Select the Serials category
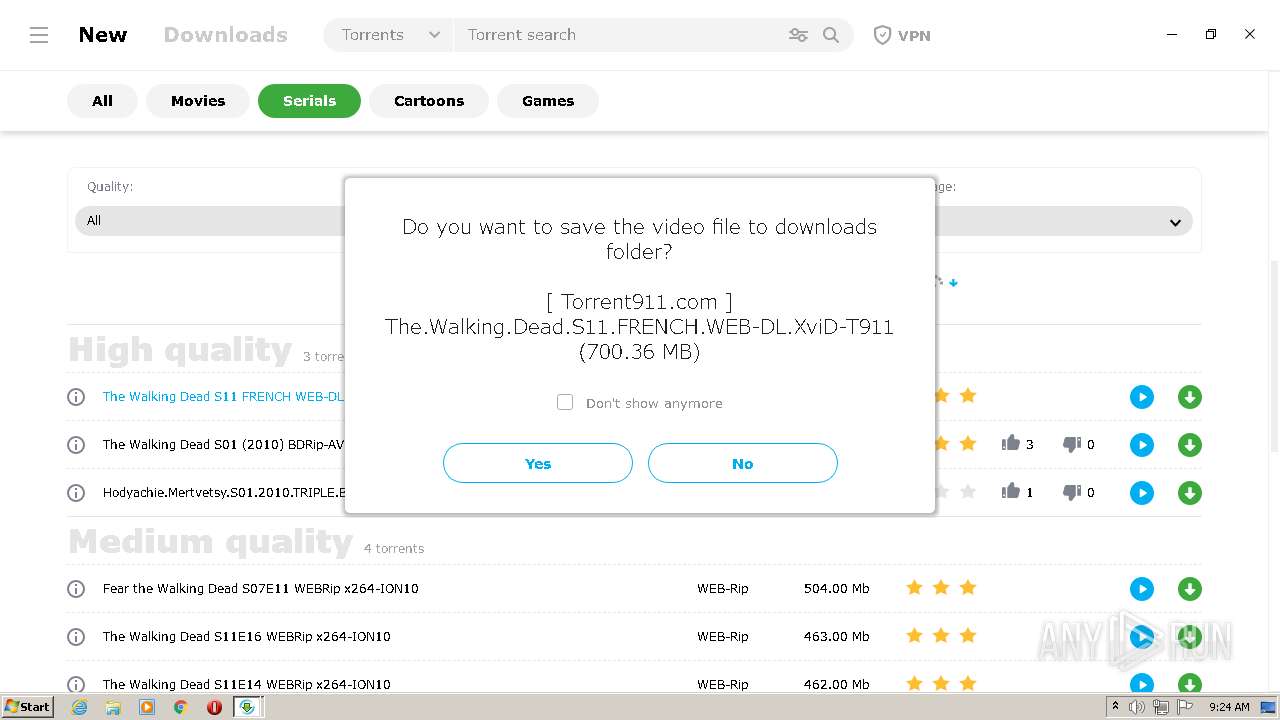1280x720 pixels. [309, 101]
